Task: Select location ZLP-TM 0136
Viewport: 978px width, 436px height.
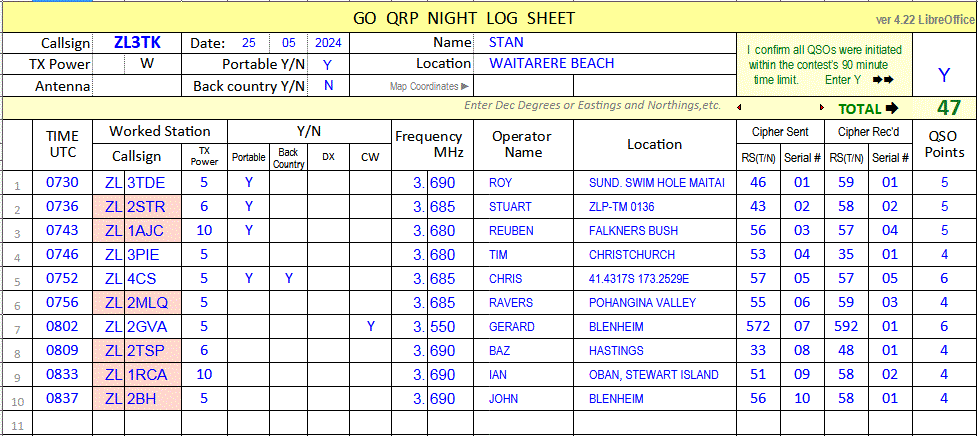Action: [x=622, y=206]
